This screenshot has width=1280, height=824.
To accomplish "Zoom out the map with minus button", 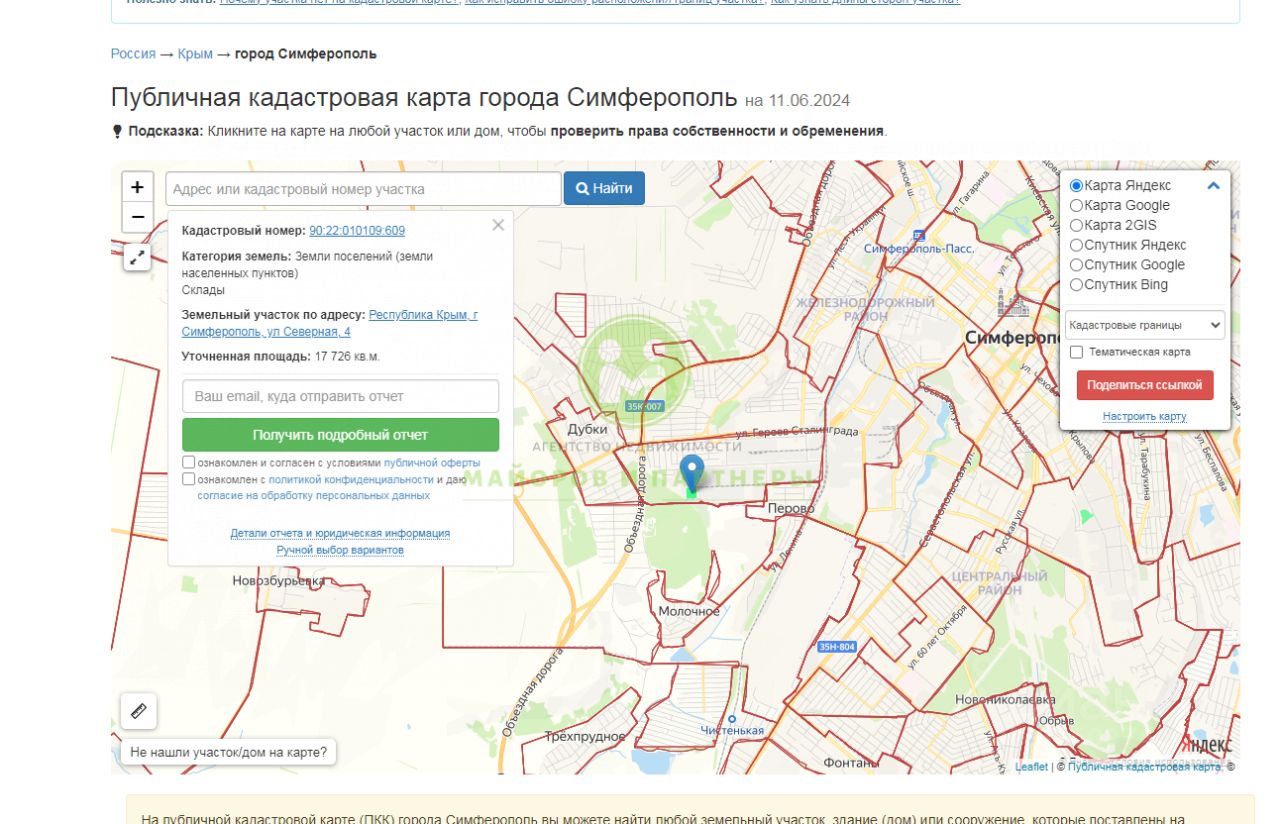I will coord(137,217).
